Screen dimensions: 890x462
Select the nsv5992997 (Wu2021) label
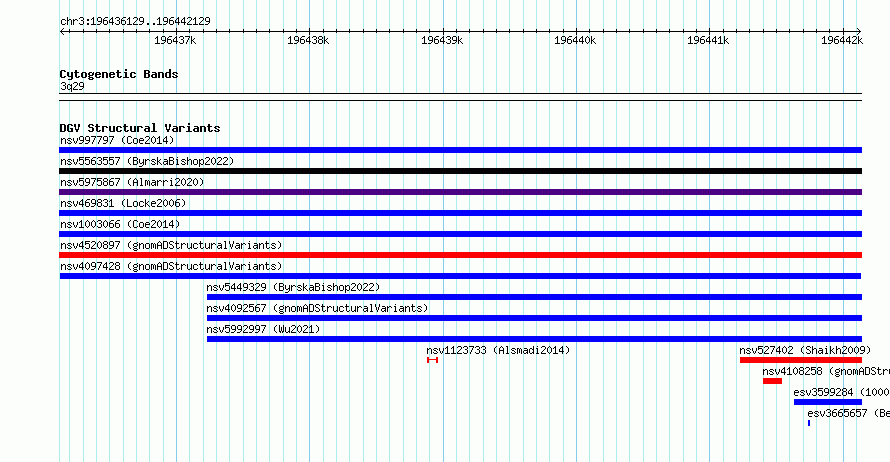(x=263, y=329)
